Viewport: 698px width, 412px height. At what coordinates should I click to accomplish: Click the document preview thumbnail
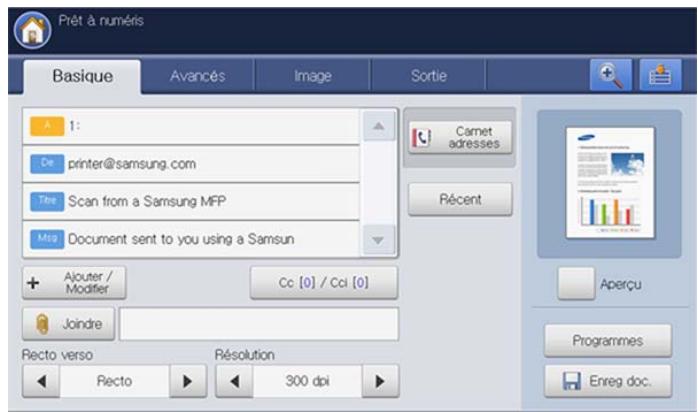(610, 183)
